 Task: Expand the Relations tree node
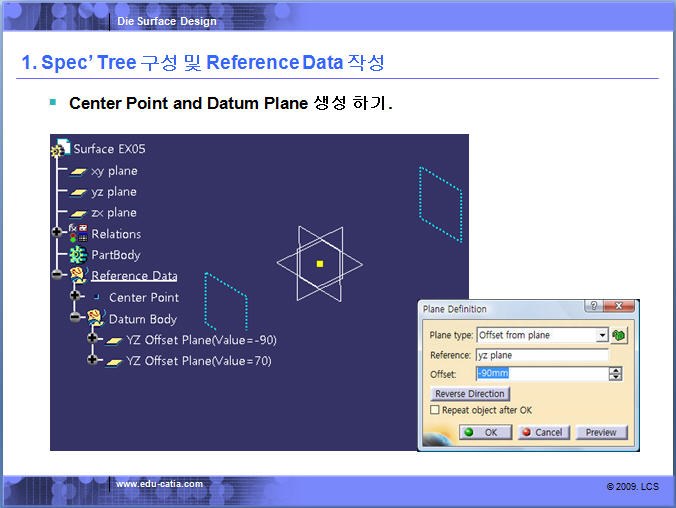(57, 234)
